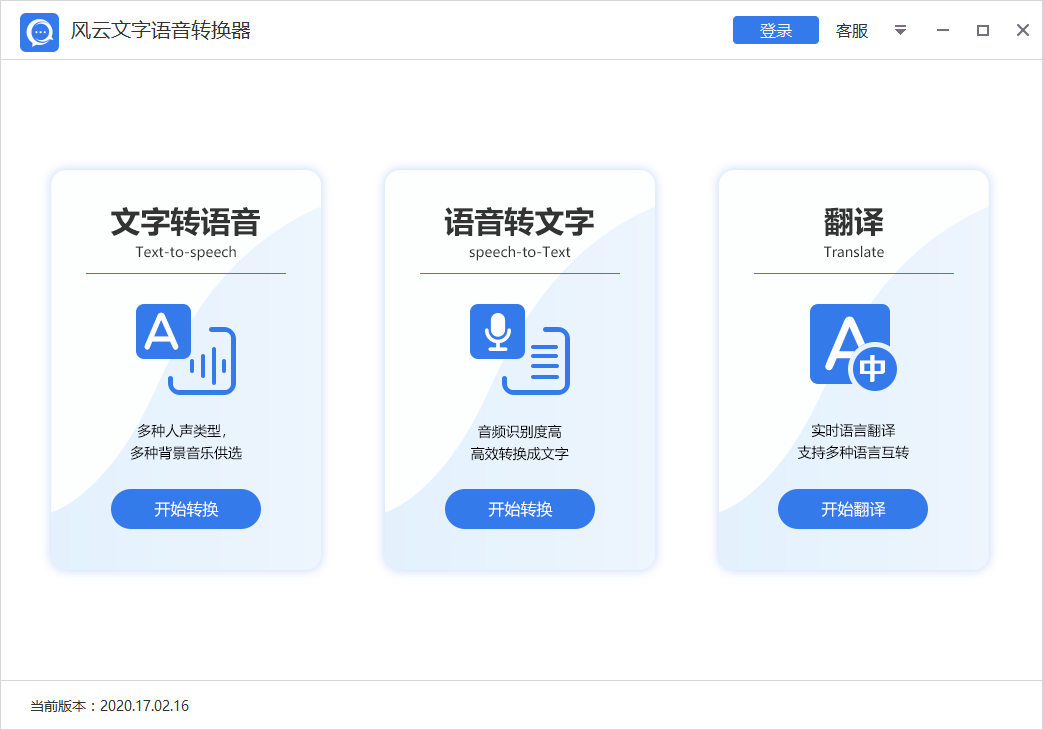Click the Translate A-中 icon

pyautogui.click(x=852, y=344)
